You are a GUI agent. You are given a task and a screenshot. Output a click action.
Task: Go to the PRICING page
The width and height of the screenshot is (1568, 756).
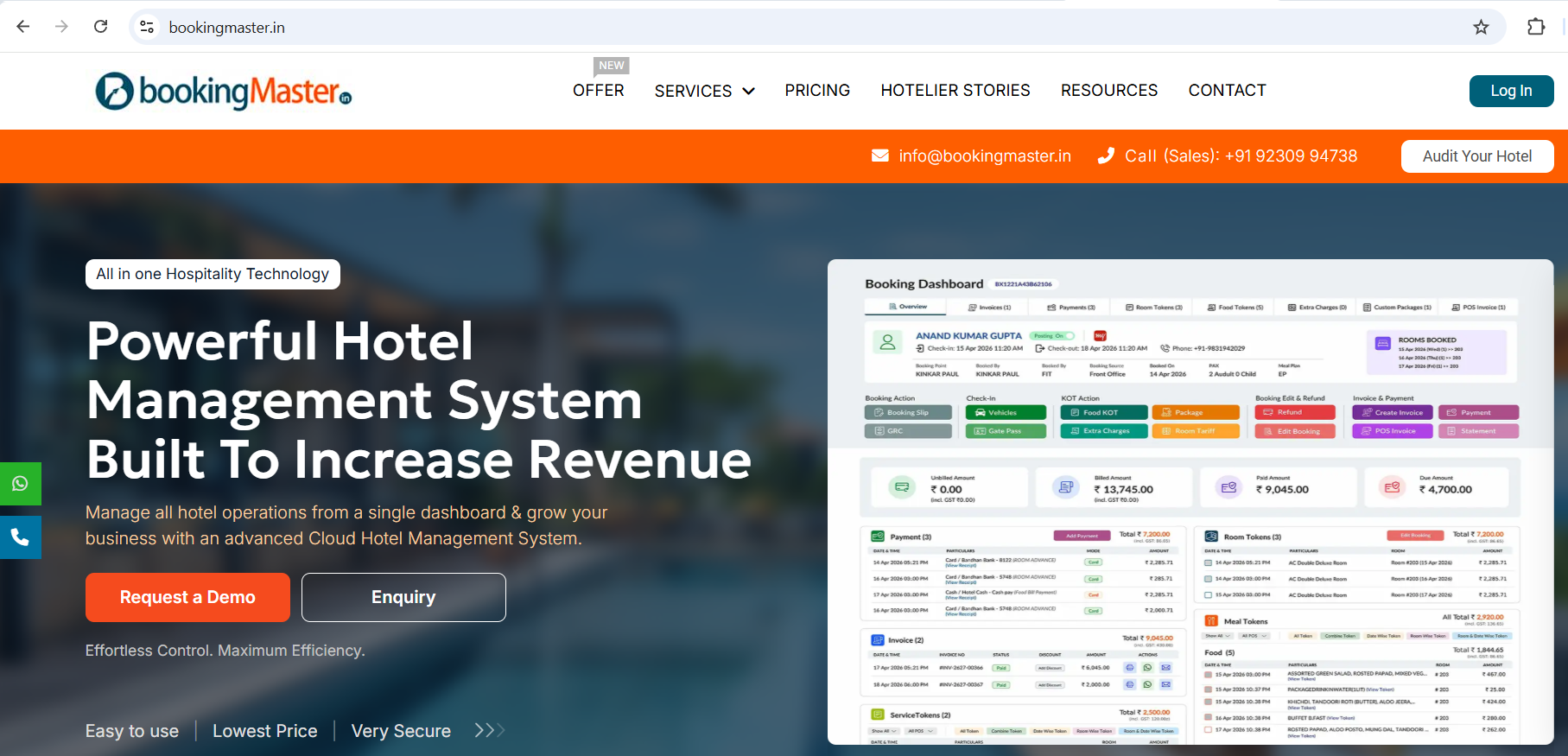click(x=817, y=91)
